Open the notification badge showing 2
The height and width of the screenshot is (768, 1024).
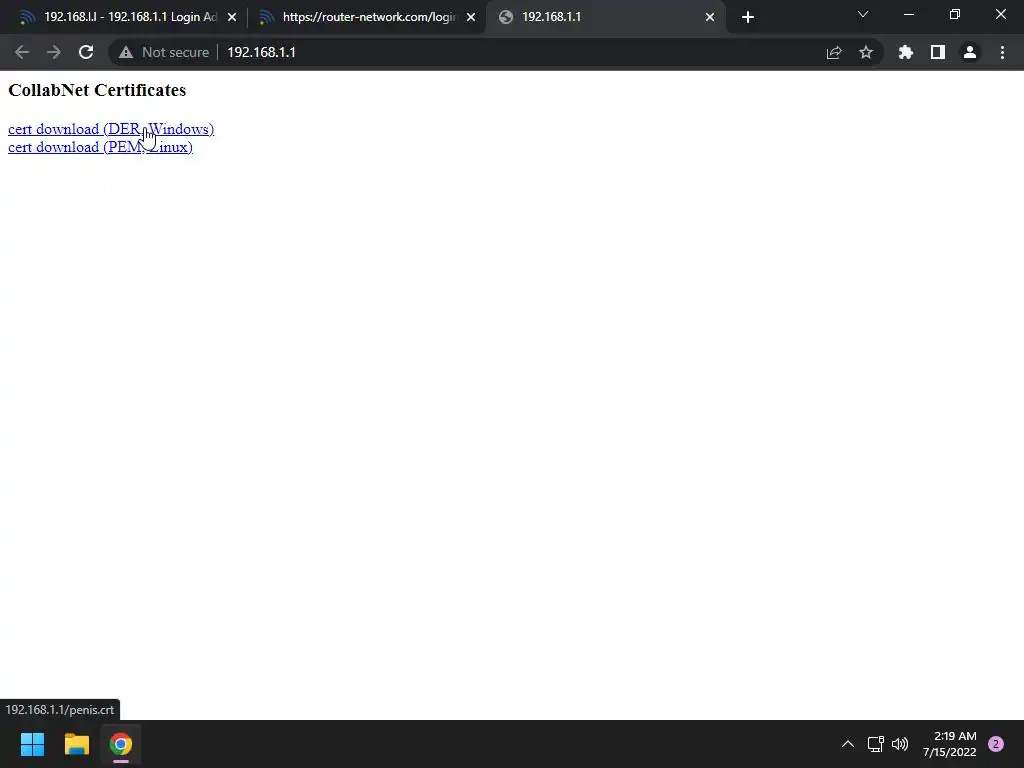pyautogui.click(x=996, y=744)
